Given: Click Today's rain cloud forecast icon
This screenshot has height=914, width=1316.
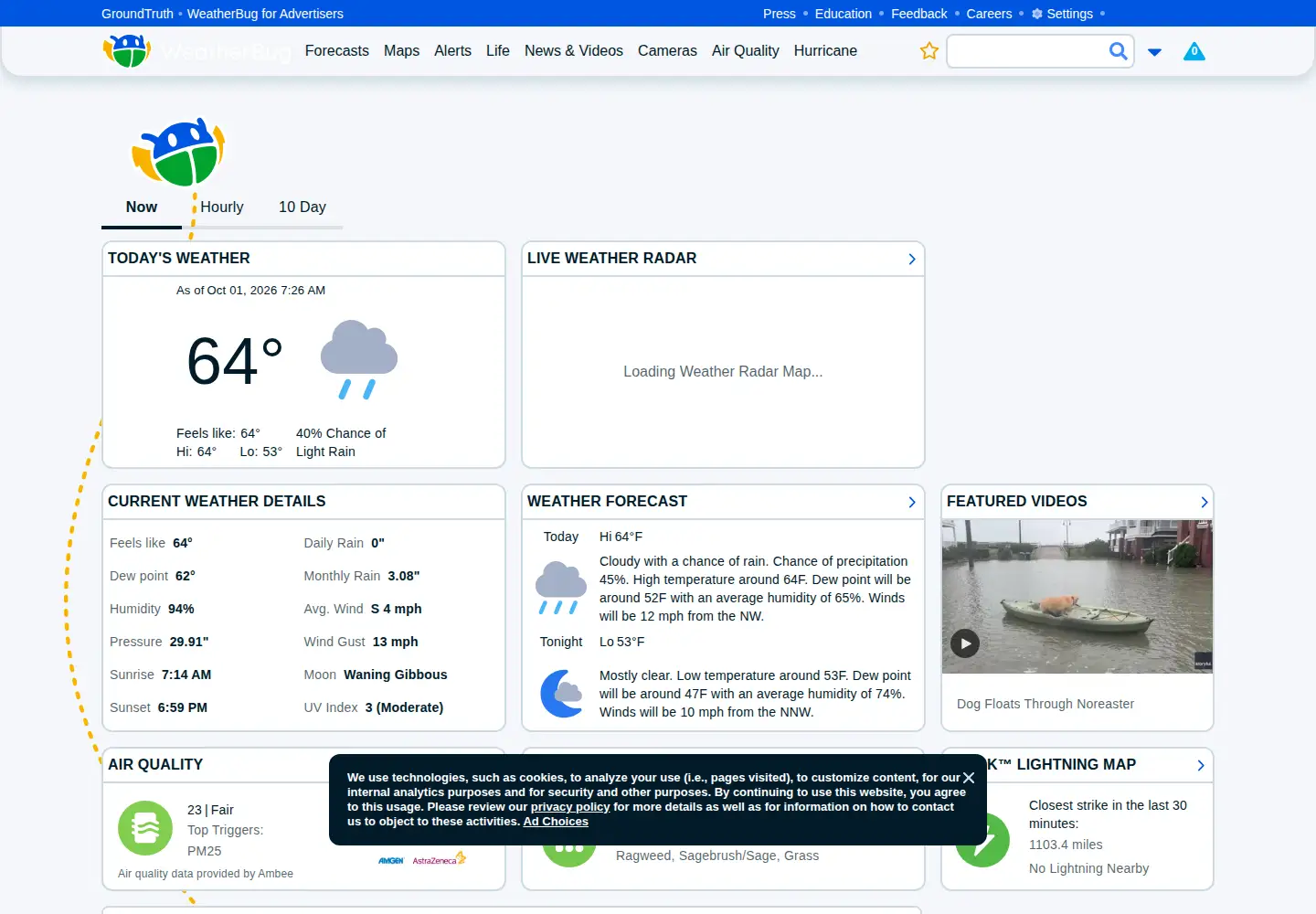Looking at the screenshot, I should point(561,588).
